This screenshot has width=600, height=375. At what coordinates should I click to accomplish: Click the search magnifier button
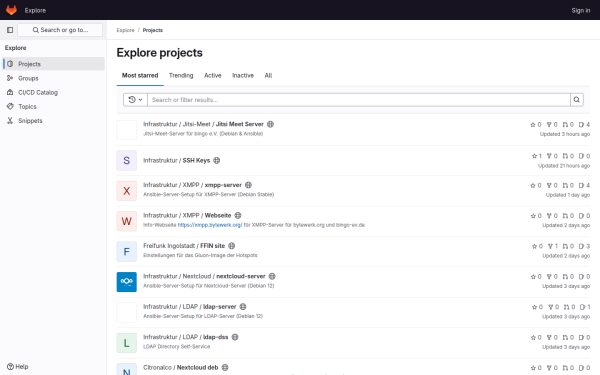click(x=577, y=100)
